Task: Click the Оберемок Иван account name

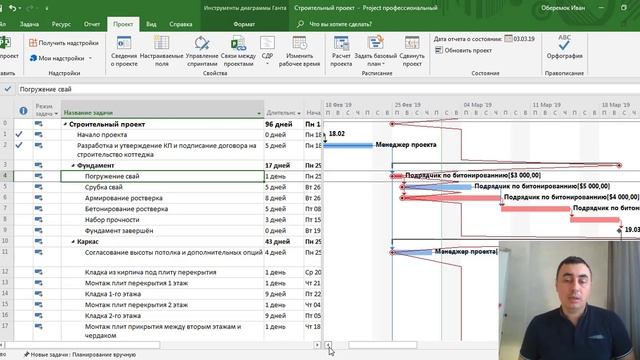Action: click(x=563, y=8)
